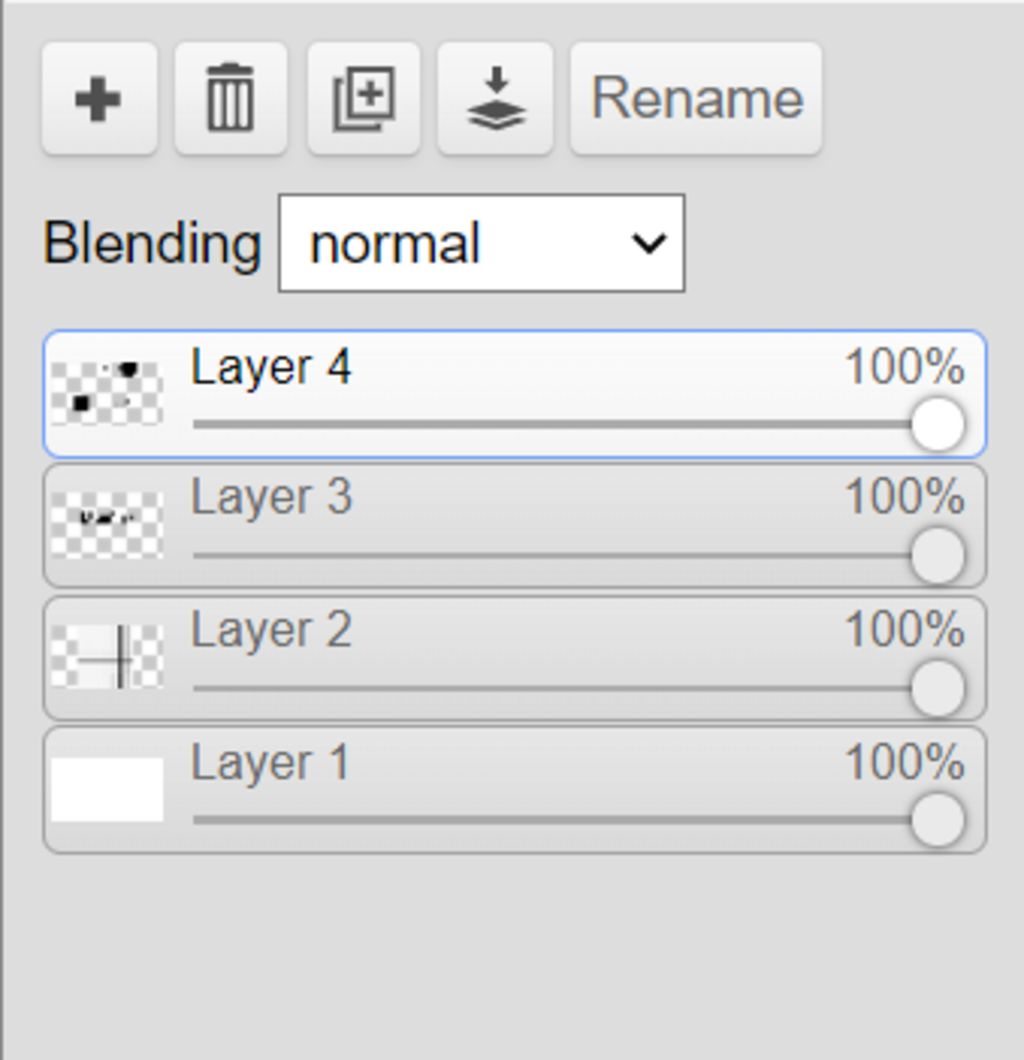Click the Layer 2 opacity slider knob
The image size is (1024, 1060).
coord(937,688)
